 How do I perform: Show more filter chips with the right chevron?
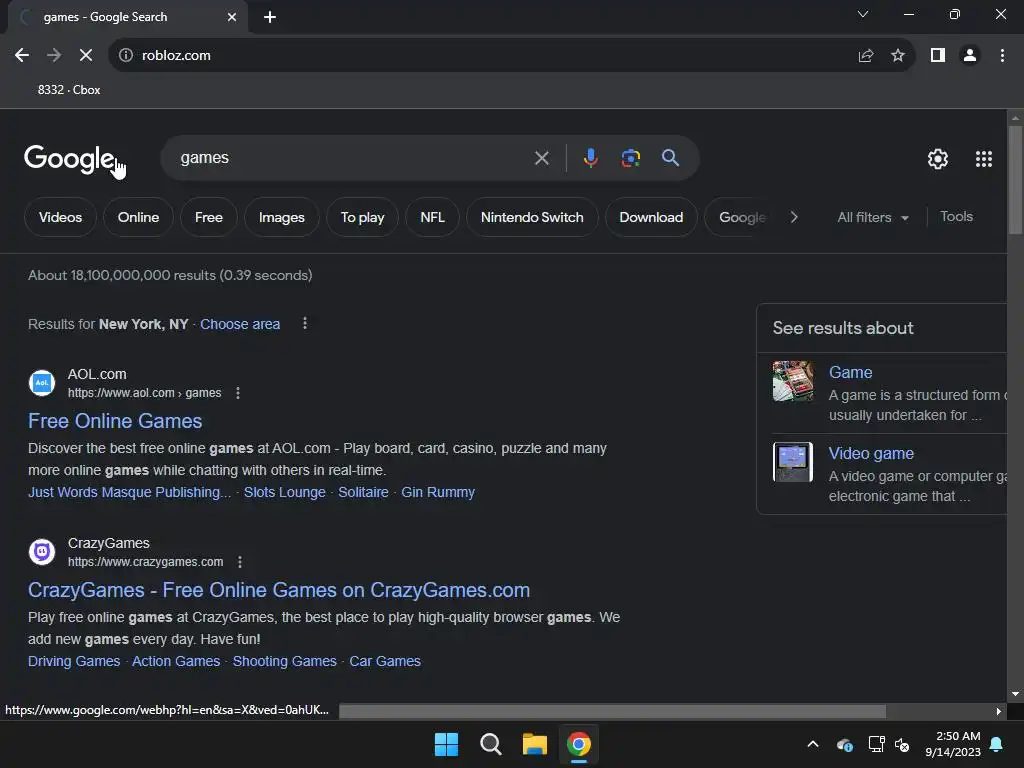pyautogui.click(x=794, y=217)
